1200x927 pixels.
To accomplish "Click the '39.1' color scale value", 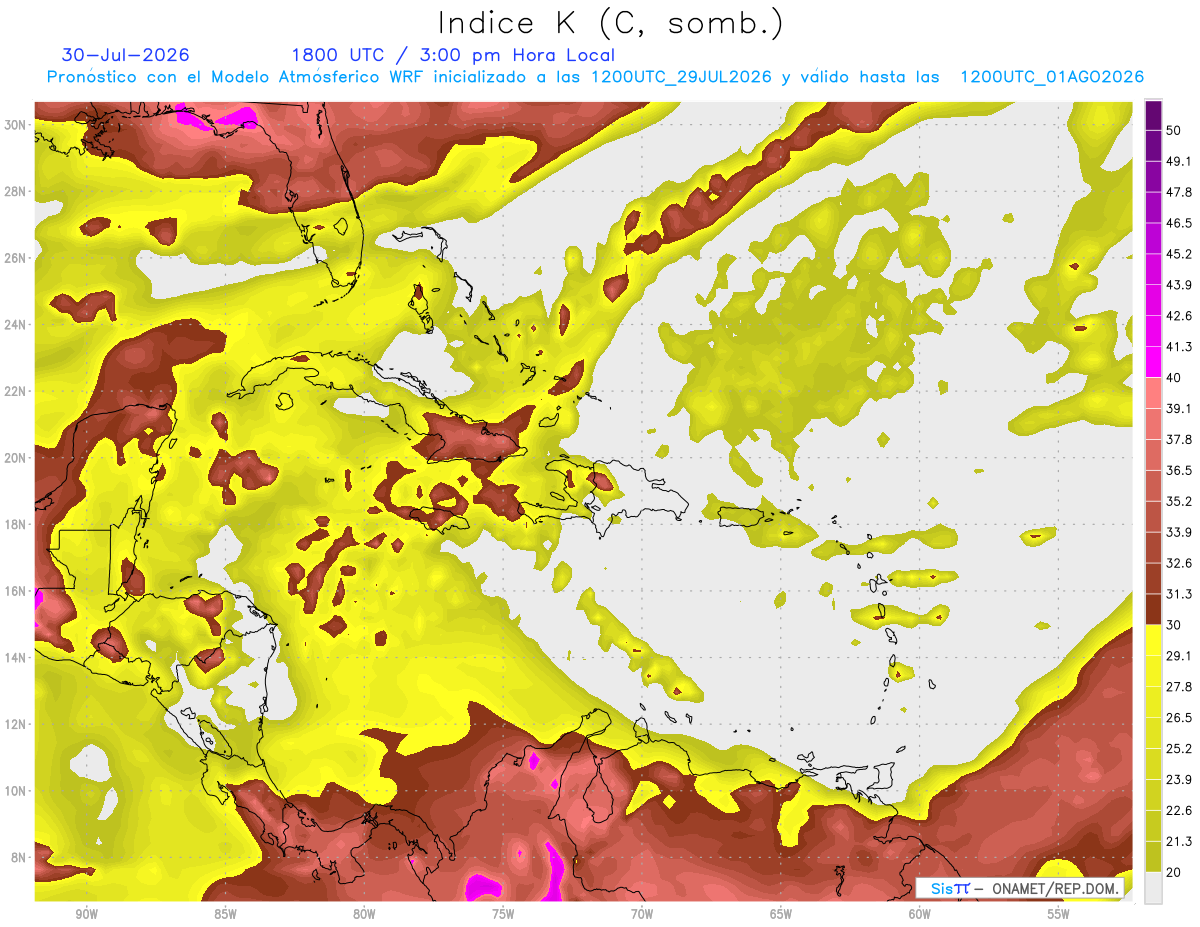I will (x=1179, y=408).
